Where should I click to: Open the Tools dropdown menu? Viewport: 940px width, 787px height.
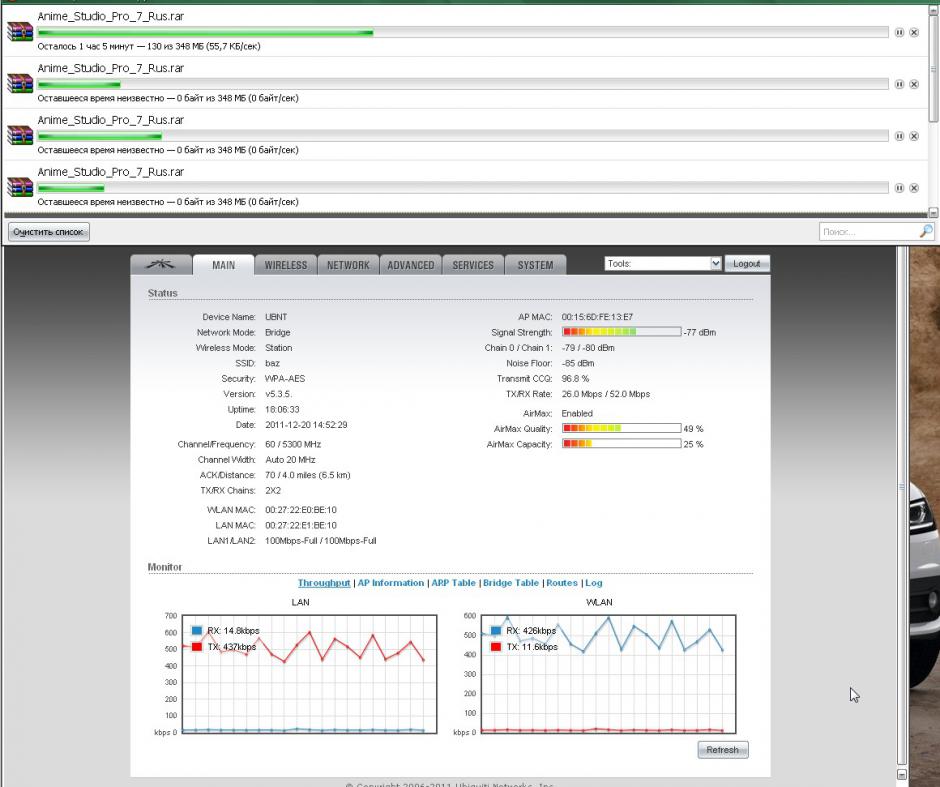click(x=662, y=263)
